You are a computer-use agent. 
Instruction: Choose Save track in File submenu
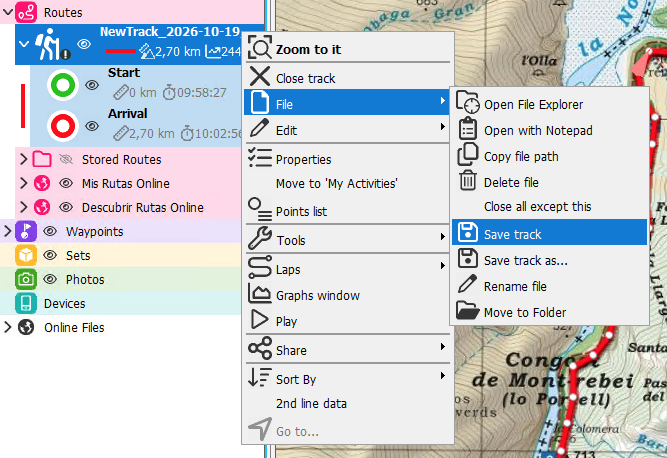coord(550,232)
